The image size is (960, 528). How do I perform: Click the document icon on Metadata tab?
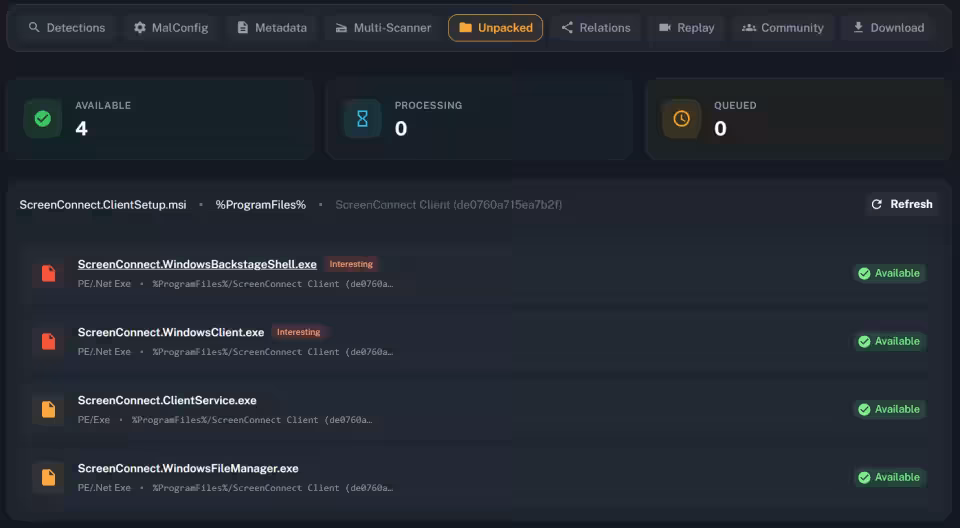(243, 28)
